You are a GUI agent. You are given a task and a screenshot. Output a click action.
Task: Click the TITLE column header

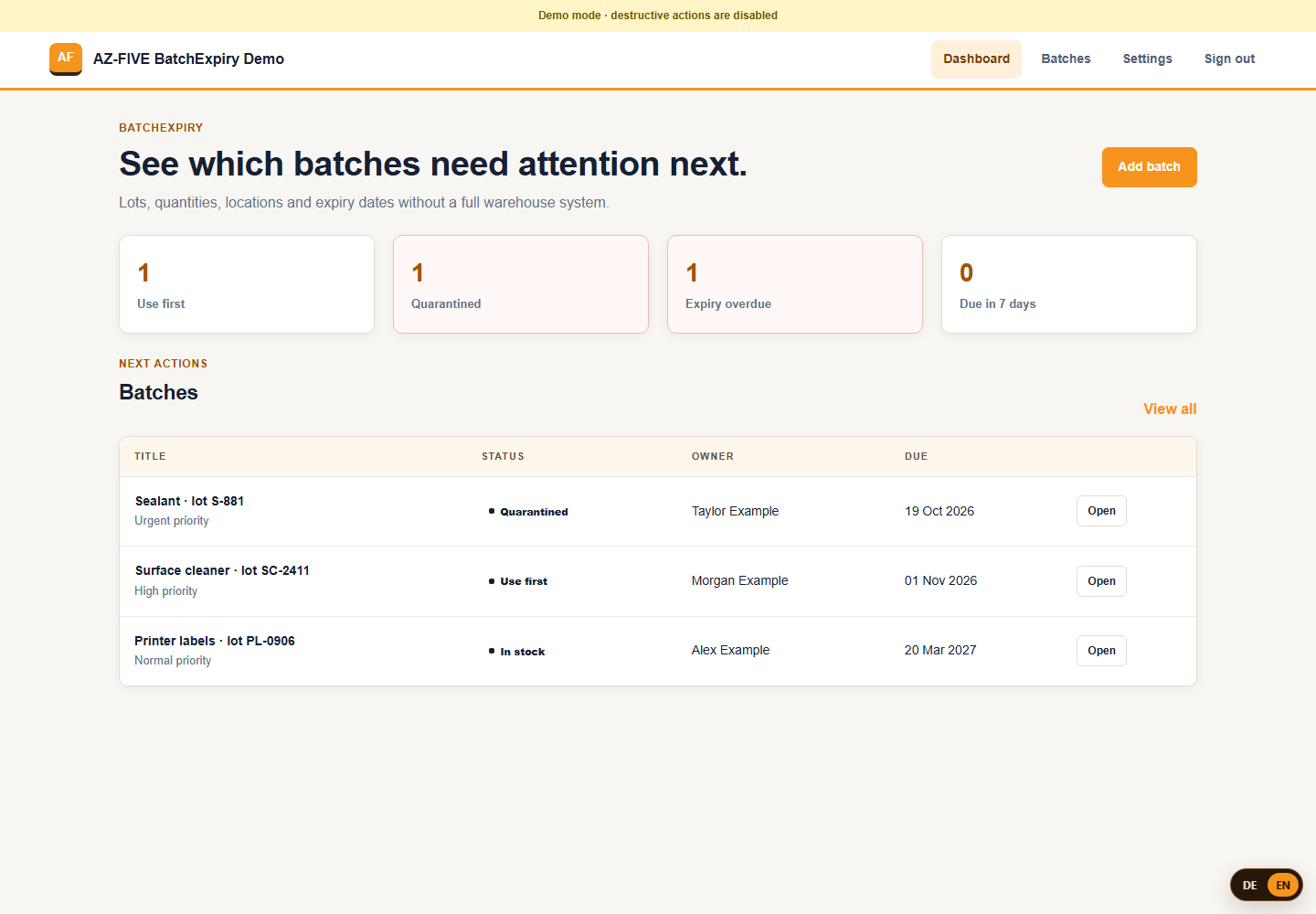[150, 456]
